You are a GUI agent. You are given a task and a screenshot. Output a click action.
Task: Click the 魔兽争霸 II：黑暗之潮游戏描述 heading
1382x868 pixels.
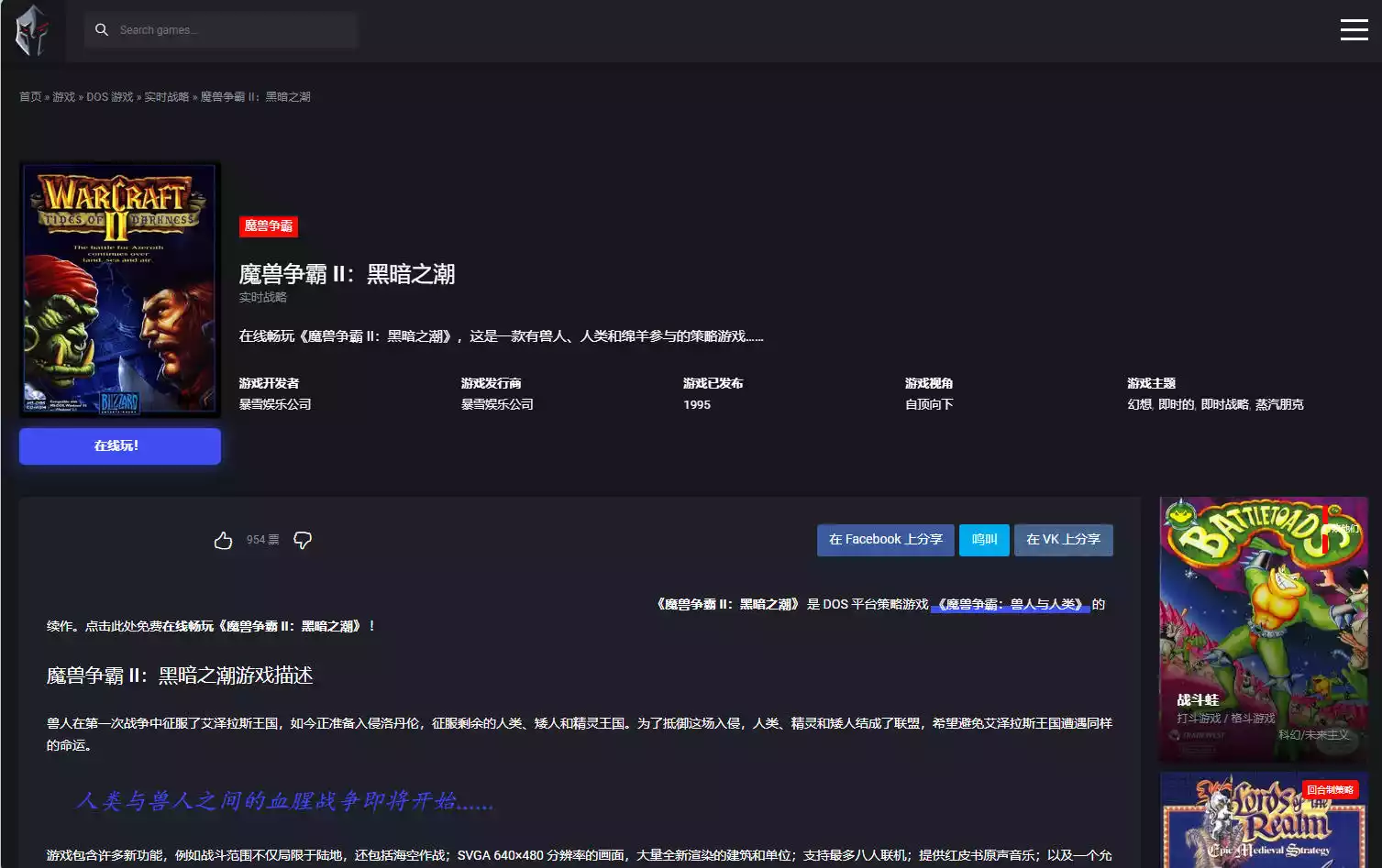(180, 676)
